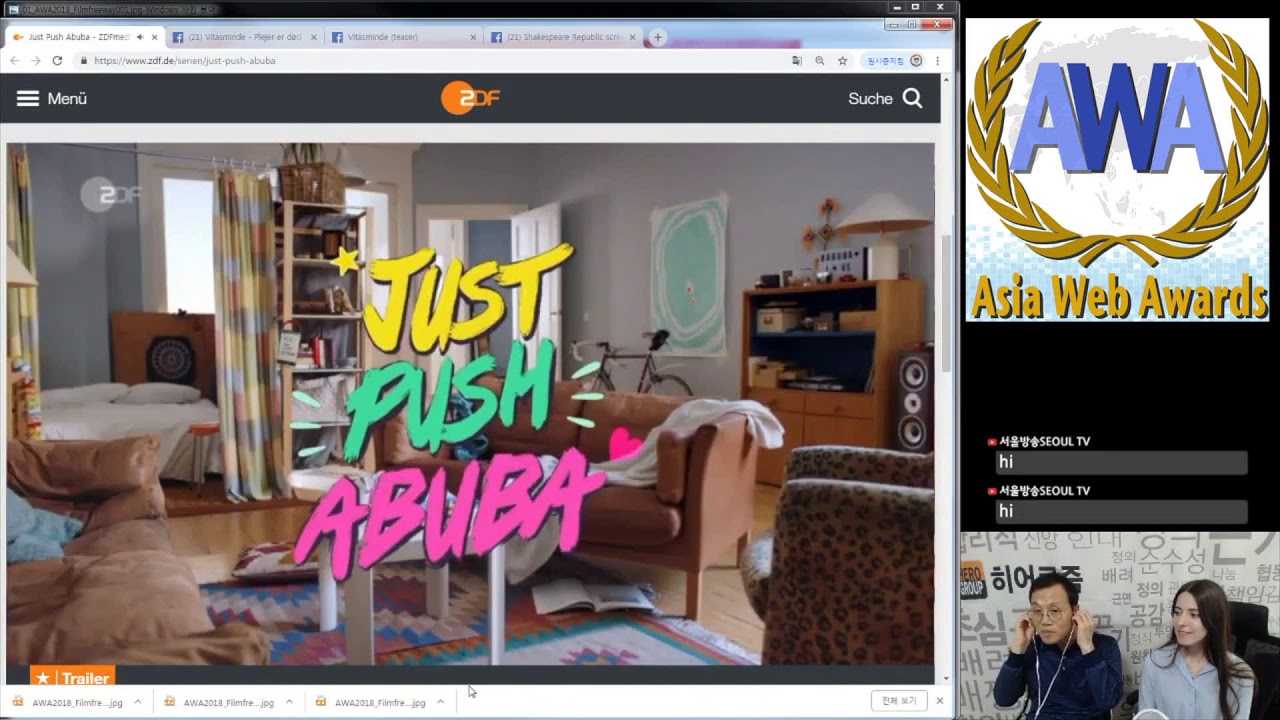The image size is (1280, 720).
Task: Click the Suche text in ZDF header
Action: point(870,98)
